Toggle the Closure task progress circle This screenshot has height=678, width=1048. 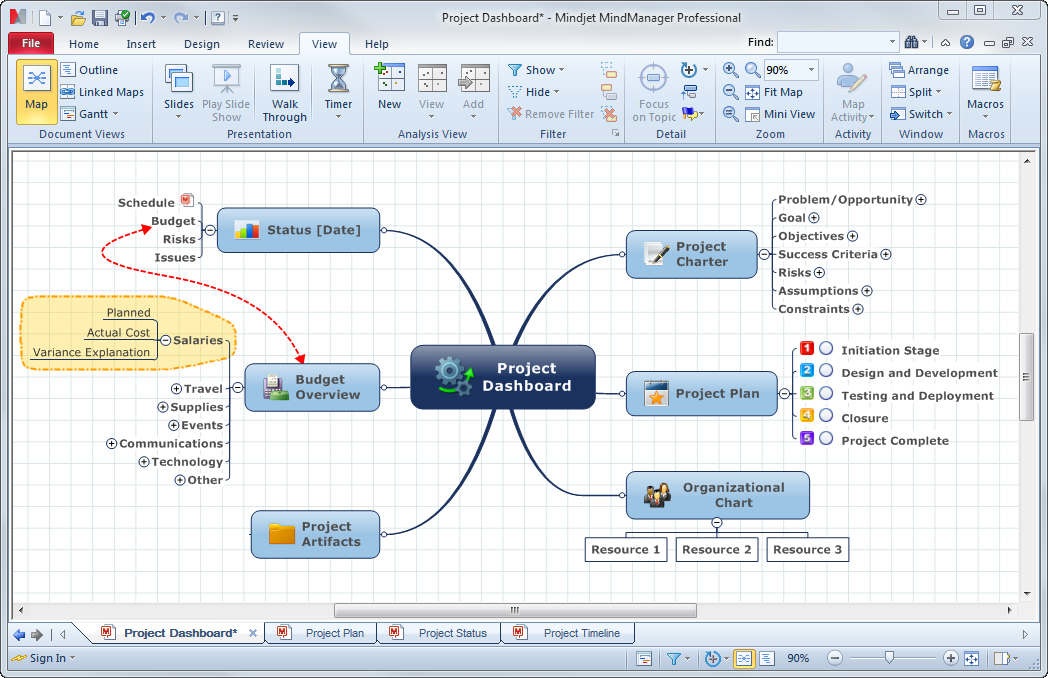(x=826, y=416)
